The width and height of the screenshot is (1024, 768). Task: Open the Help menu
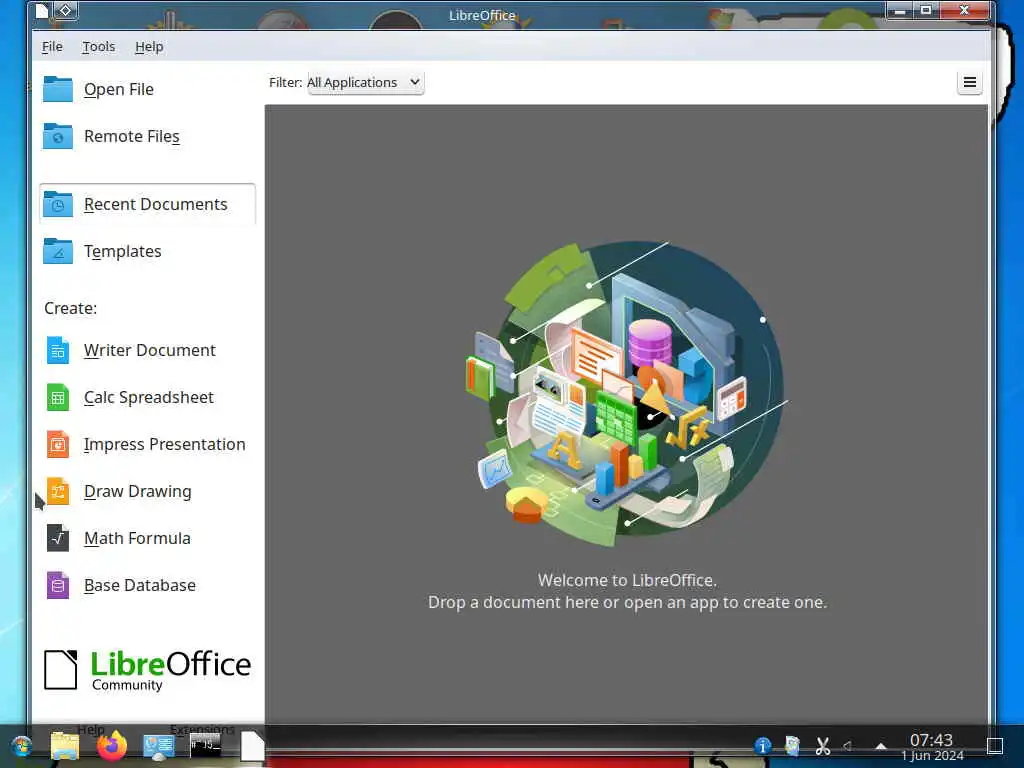point(149,47)
